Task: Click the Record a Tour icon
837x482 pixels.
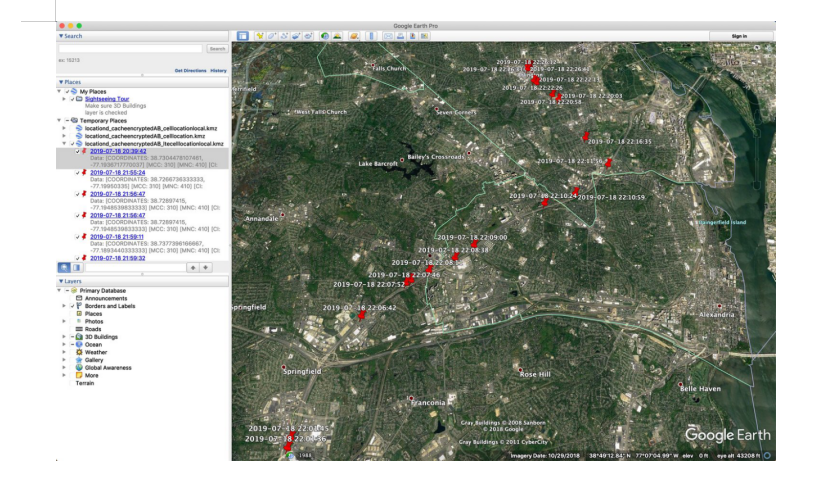Action: 309,36
